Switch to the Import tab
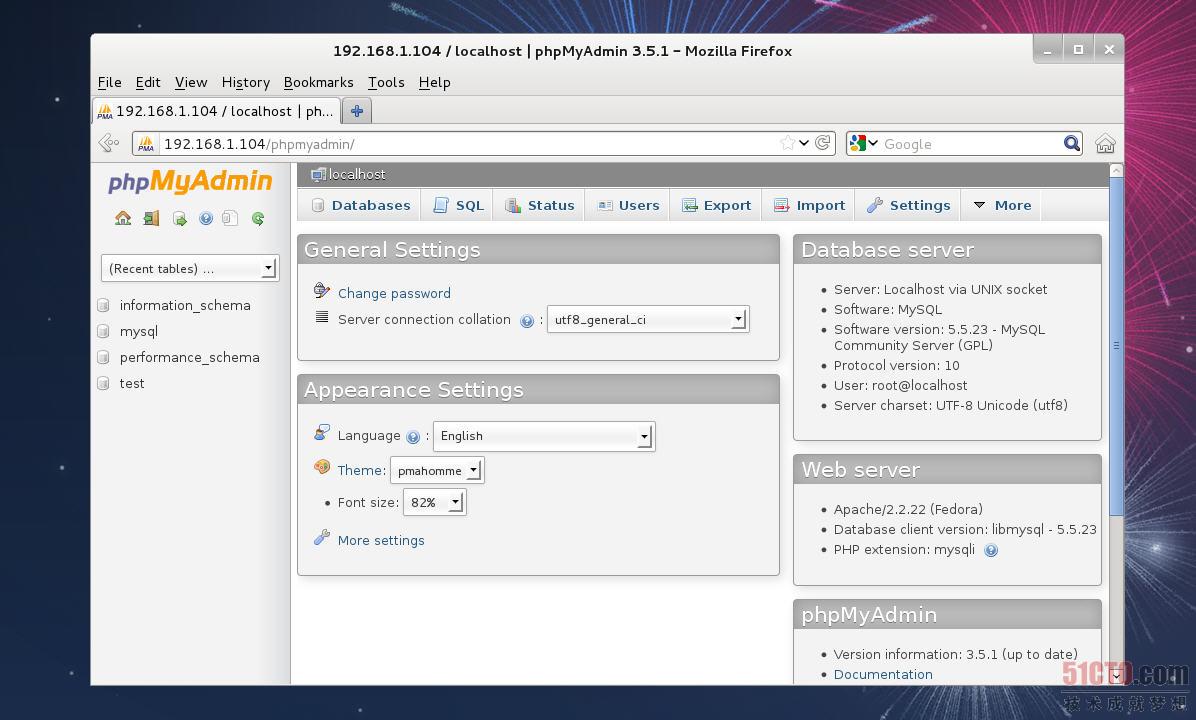1196x720 pixels. [809, 205]
